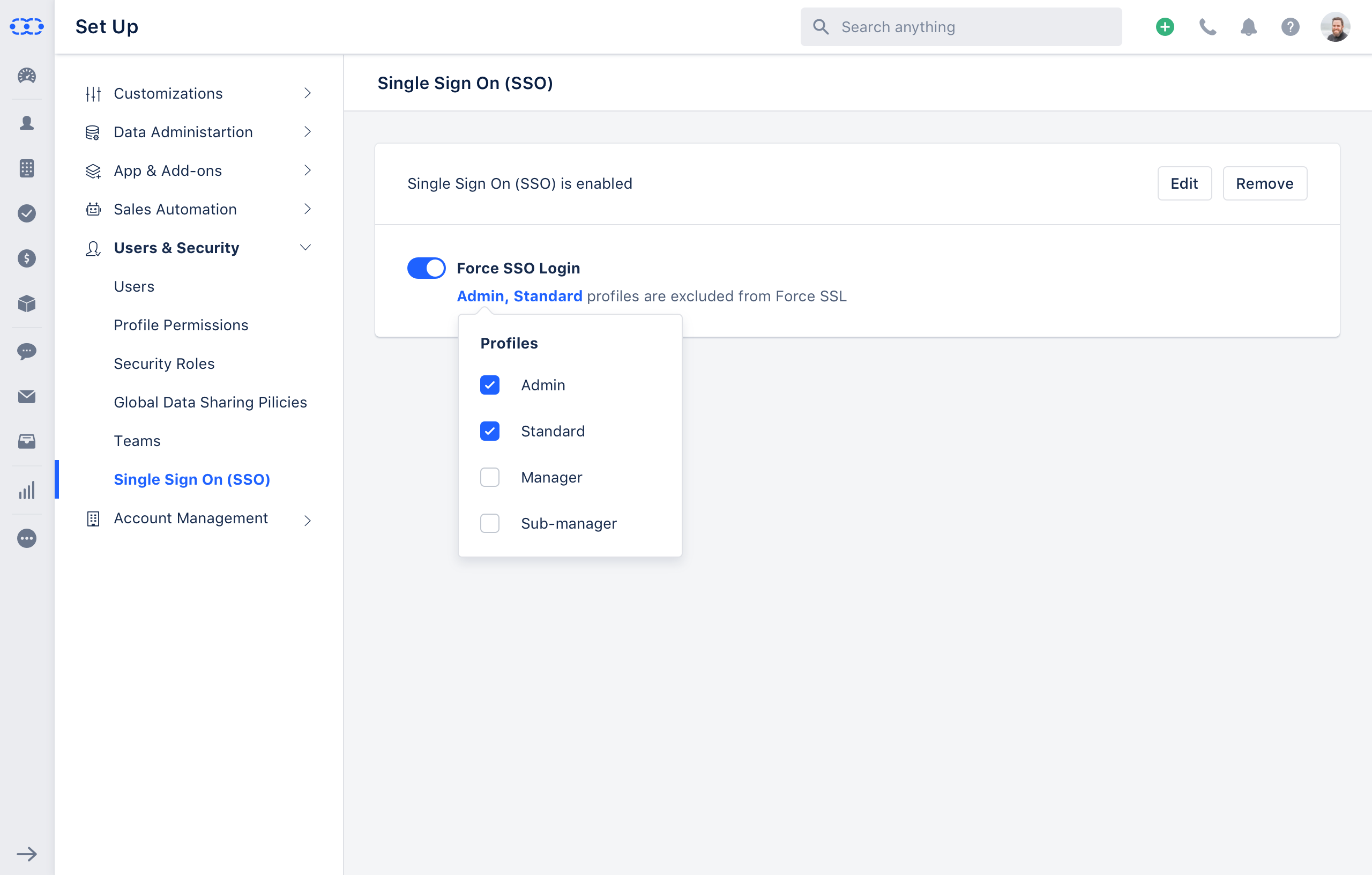This screenshot has width=1372, height=875.
Task: Click the Manager label in Profiles
Action: pos(551,477)
